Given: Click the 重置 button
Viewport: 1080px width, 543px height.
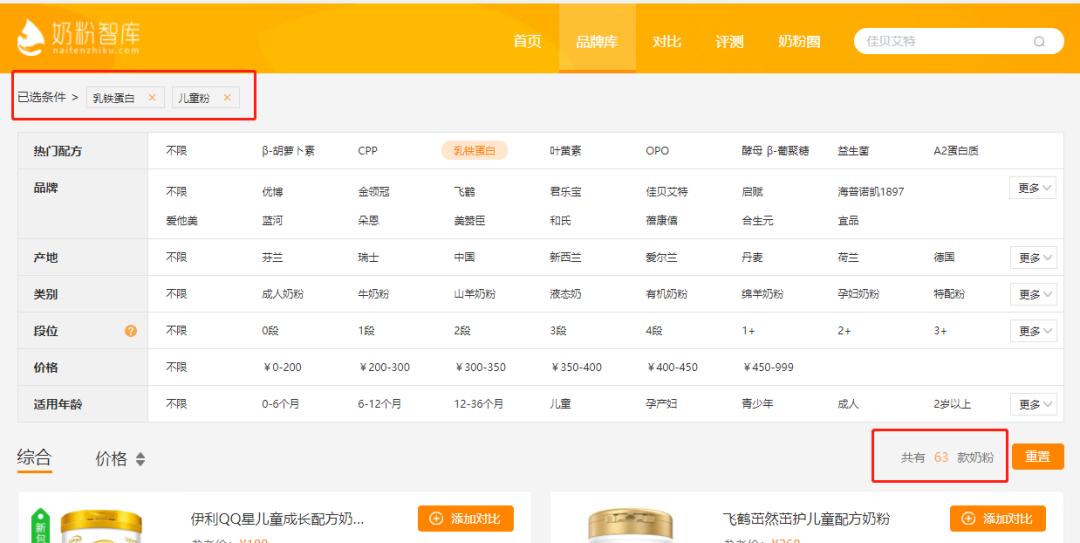Looking at the screenshot, I should 1038,457.
